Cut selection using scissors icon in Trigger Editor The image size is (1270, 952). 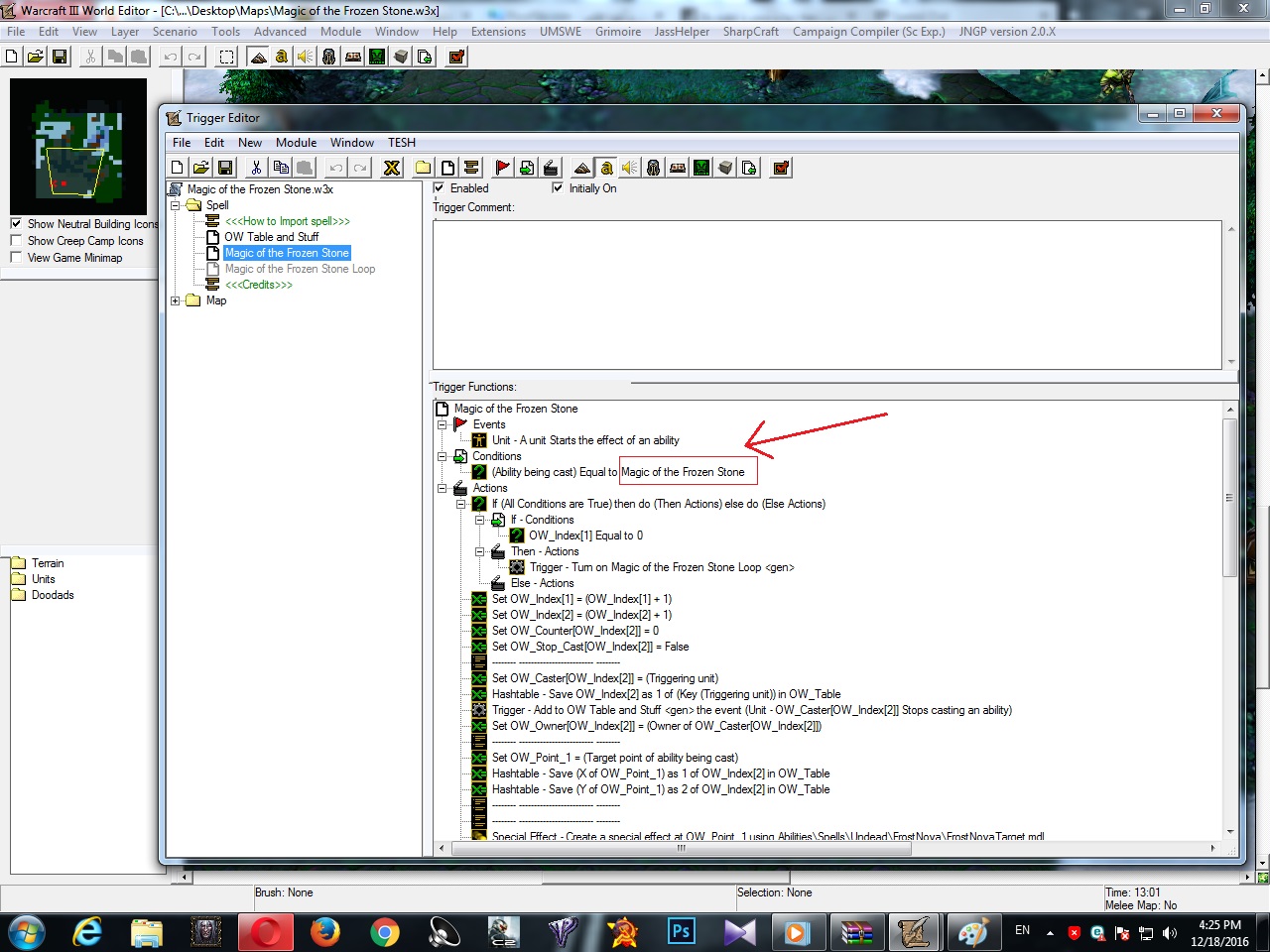256,168
